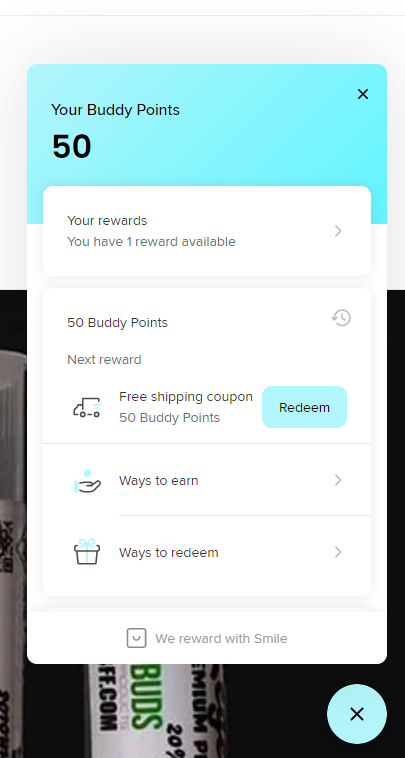This screenshot has width=405, height=758.
Task: Open the Your rewards card
Action: tap(207, 231)
